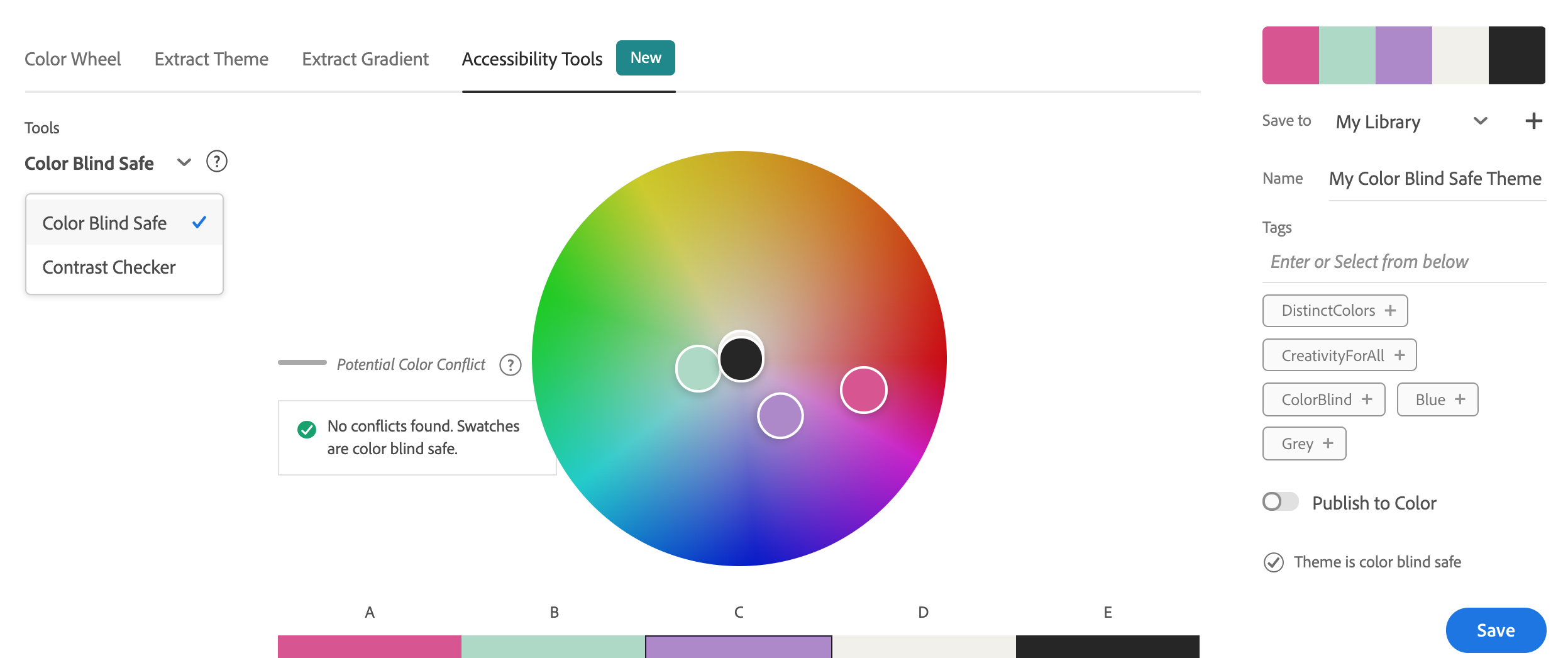
Task: Choose Contrast Checker from the tools list
Action: (x=109, y=267)
